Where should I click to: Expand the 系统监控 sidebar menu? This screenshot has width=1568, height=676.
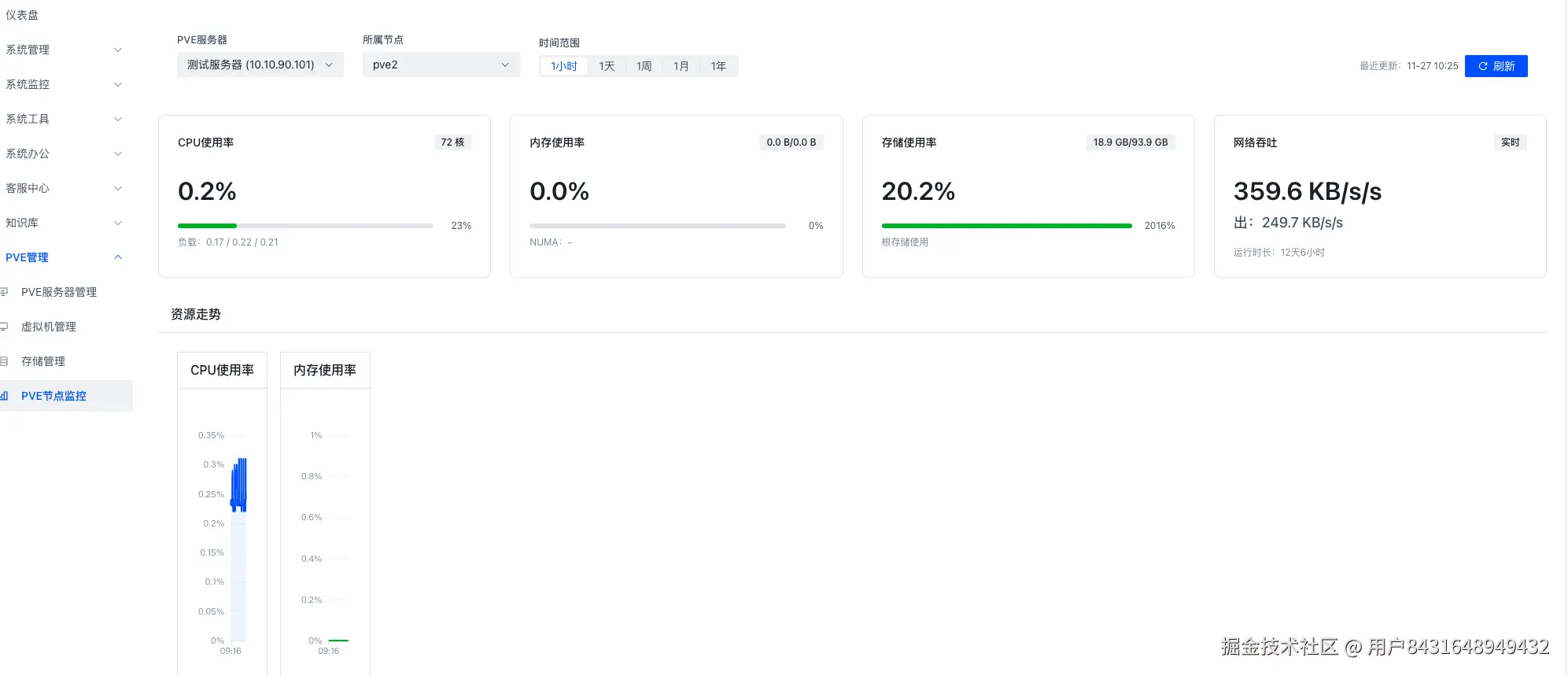click(x=63, y=84)
